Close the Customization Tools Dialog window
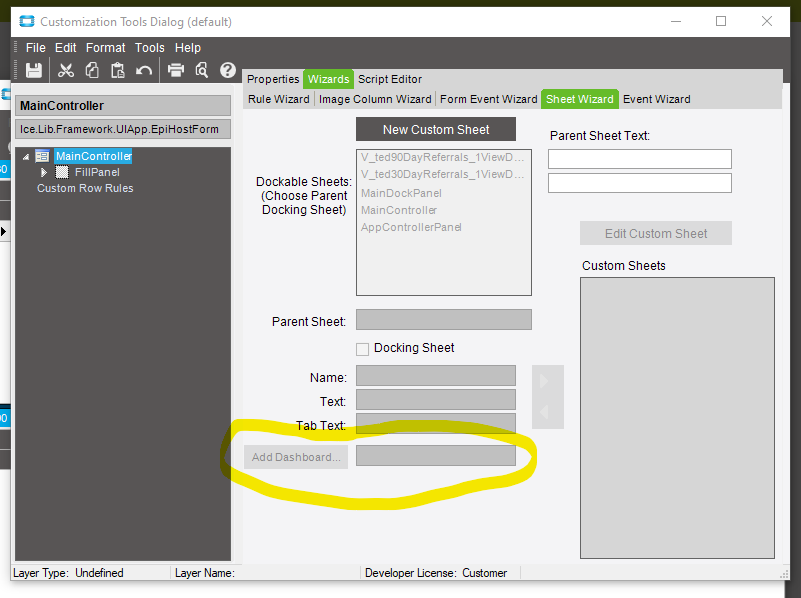This screenshot has width=801, height=598. tap(767, 21)
